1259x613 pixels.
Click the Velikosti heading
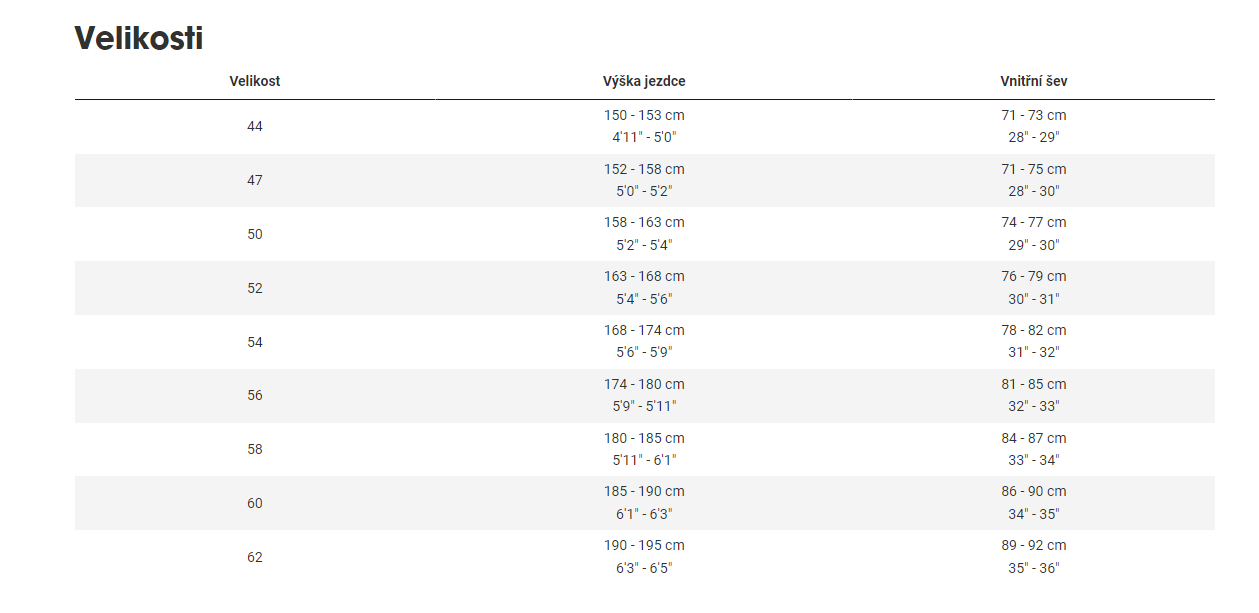click(139, 39)
